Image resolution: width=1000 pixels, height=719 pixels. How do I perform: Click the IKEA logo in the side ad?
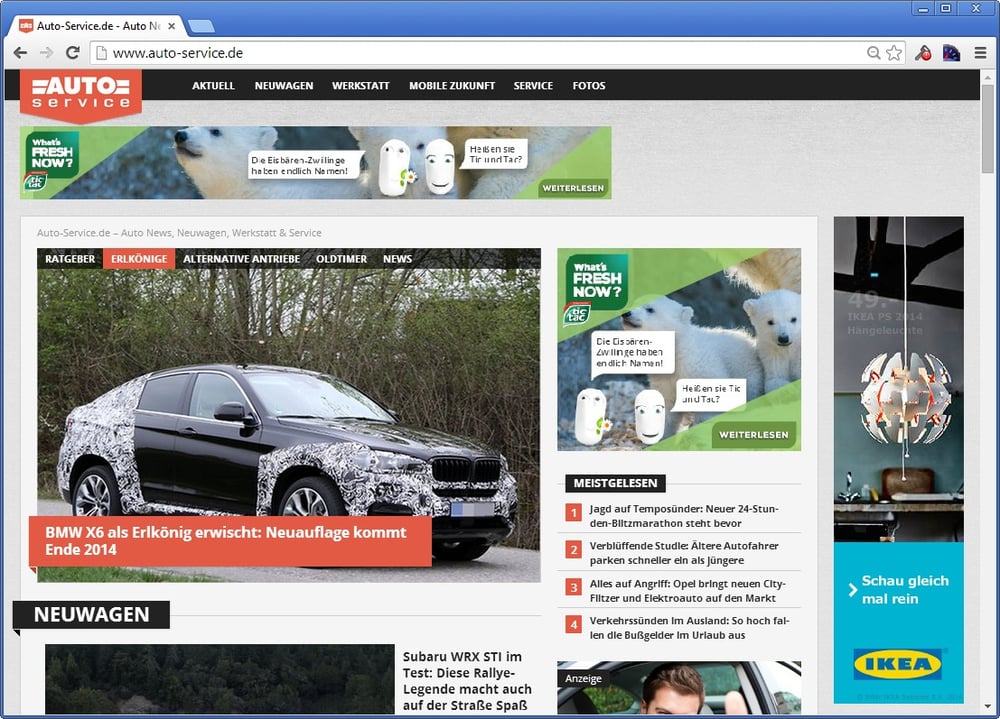click(x=897, y=664)
